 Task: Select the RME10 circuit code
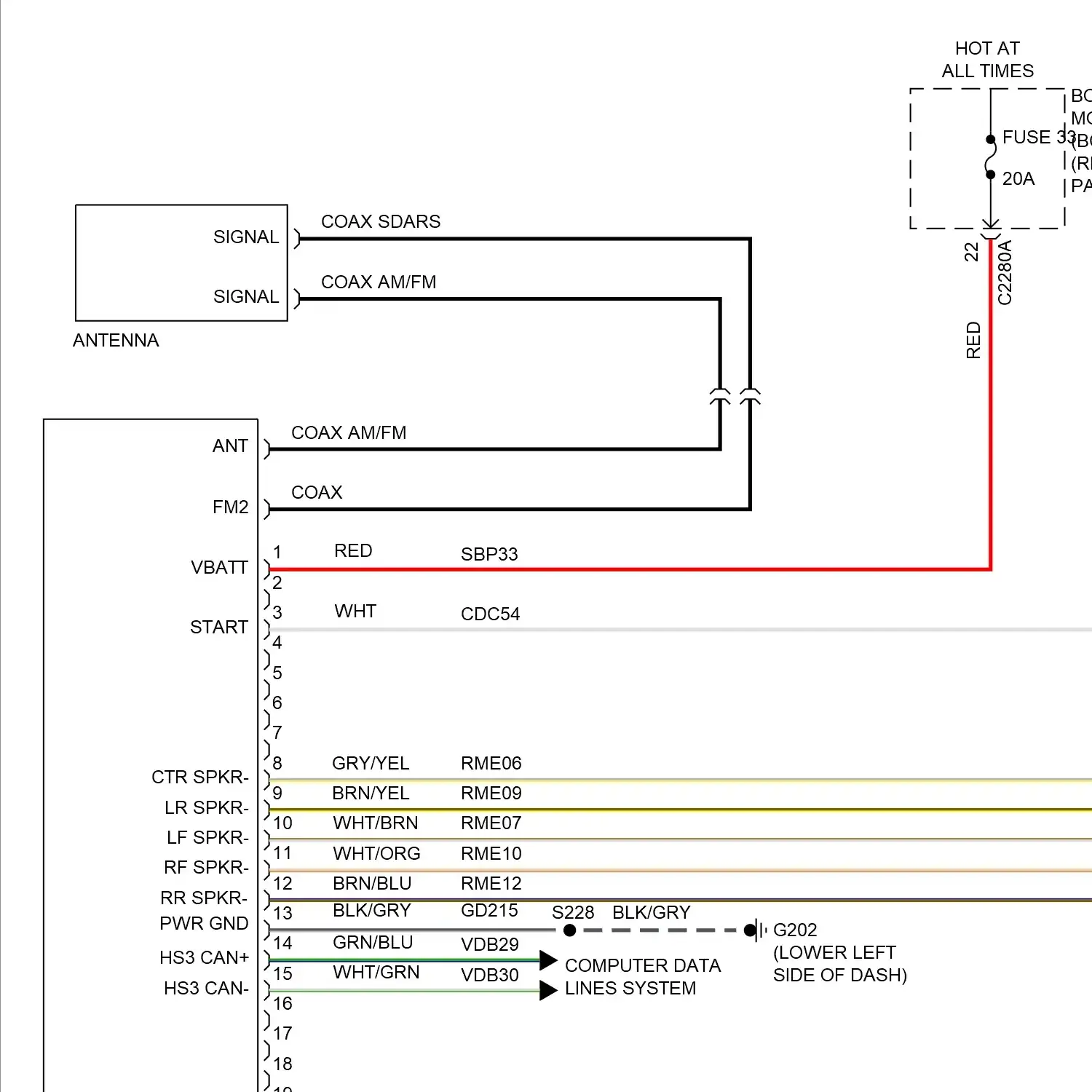[491, 853]
